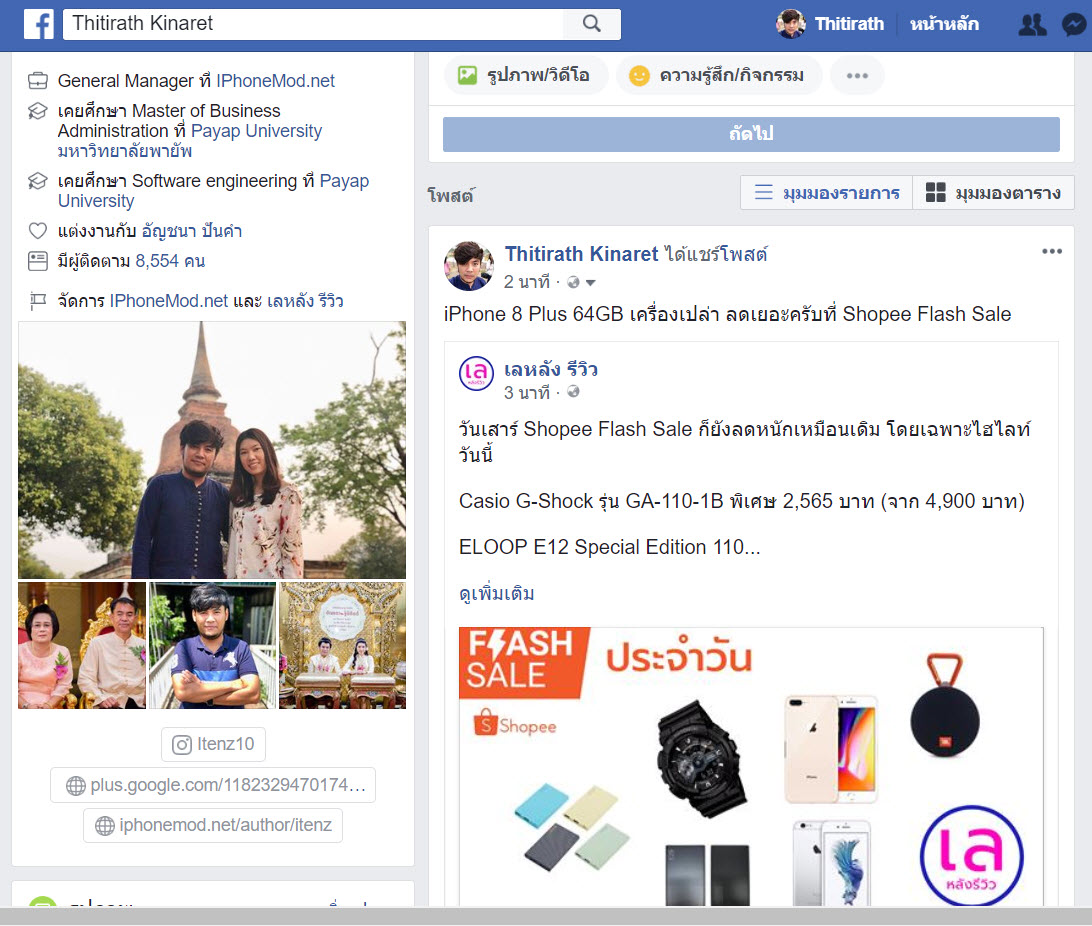The image size is (1092, 926).
Task: Click the Facebook logo in the top bar
Action: [x=38, y=23]
